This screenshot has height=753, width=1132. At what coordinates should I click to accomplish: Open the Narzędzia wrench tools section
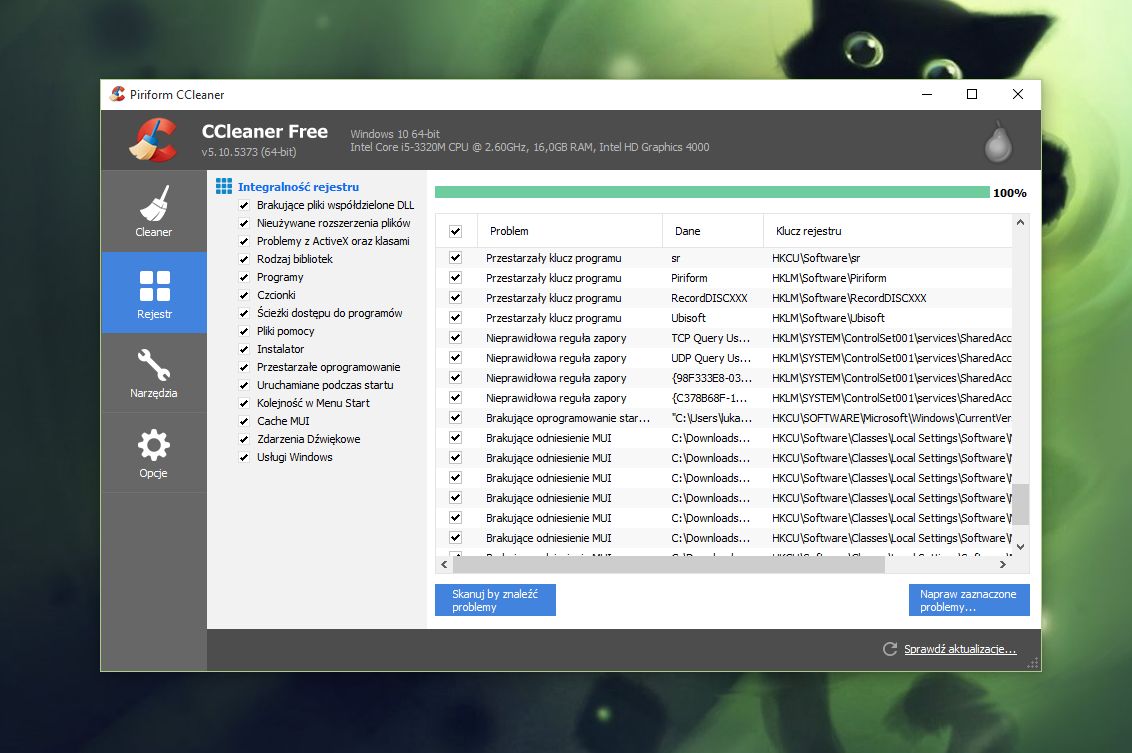click(154, 373)
